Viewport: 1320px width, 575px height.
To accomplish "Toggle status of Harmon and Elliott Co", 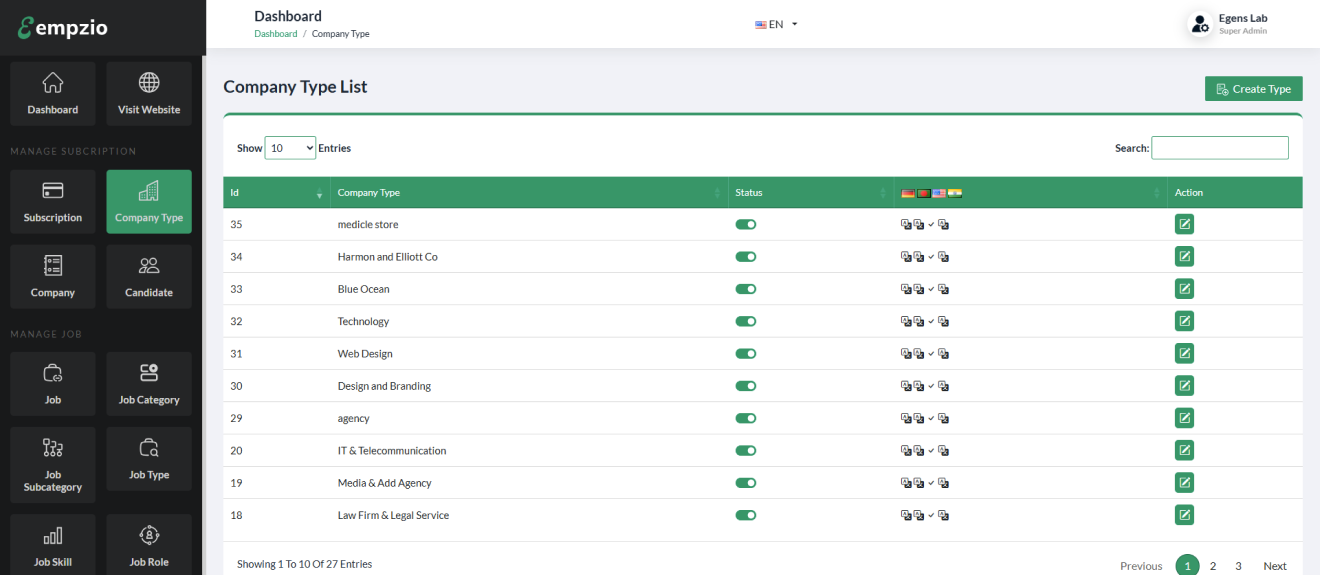I will coord(745,257).
